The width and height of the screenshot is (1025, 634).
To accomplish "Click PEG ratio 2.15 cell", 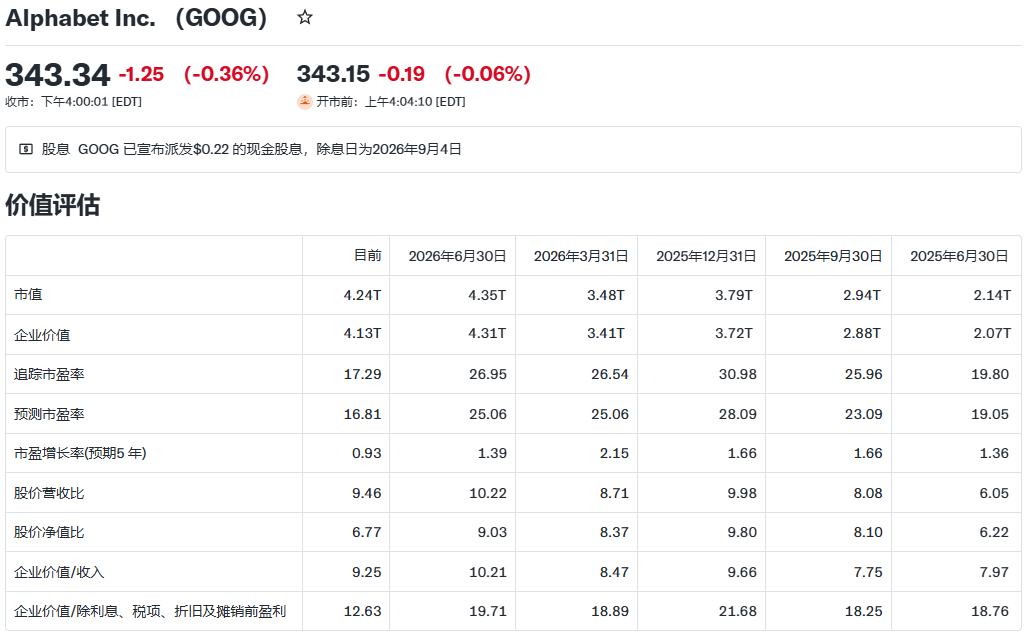I will pyautogui.click(x=614, y=454).
